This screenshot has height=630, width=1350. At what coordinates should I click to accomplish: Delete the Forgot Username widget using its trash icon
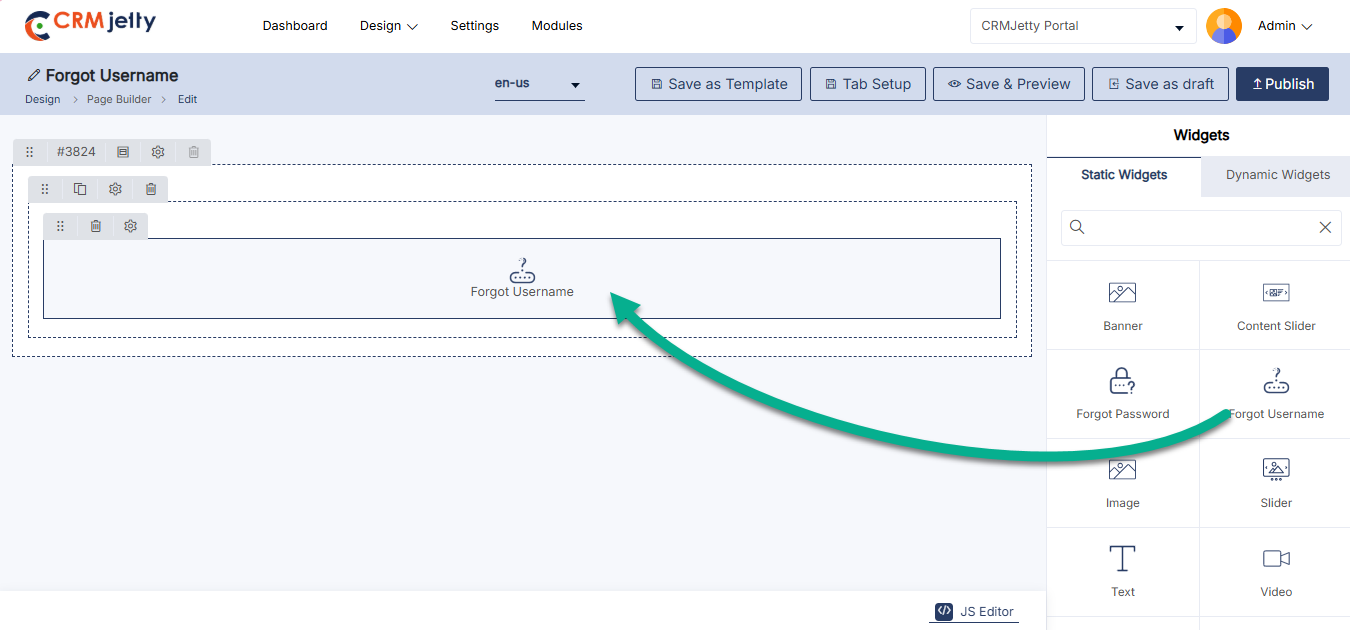click(x=96, y=226)
